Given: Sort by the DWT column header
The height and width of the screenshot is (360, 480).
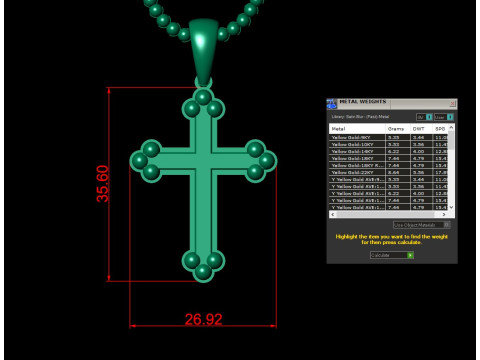Looking at the screenshot, I should [421, 129].
